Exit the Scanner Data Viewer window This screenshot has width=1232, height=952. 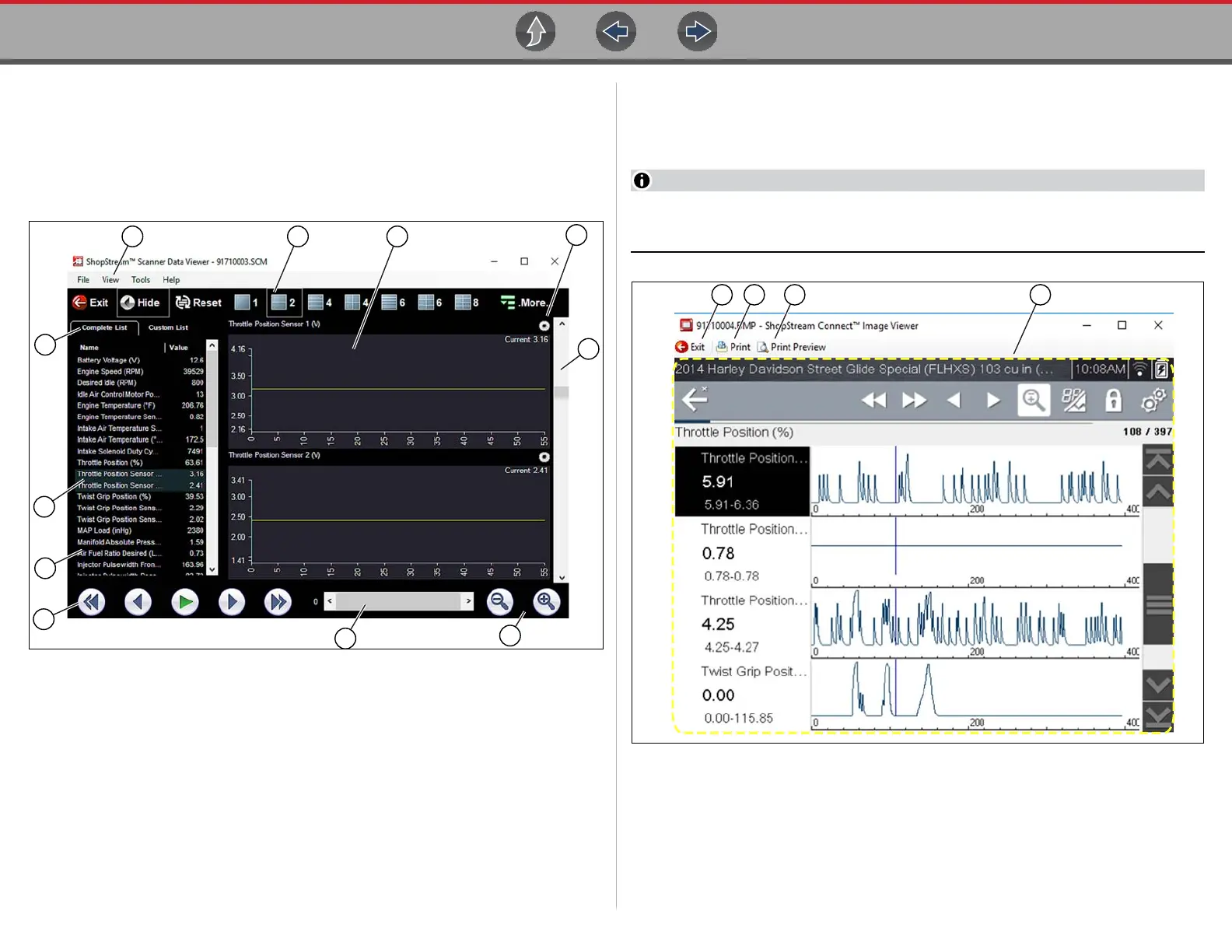[x=90, y=303]
